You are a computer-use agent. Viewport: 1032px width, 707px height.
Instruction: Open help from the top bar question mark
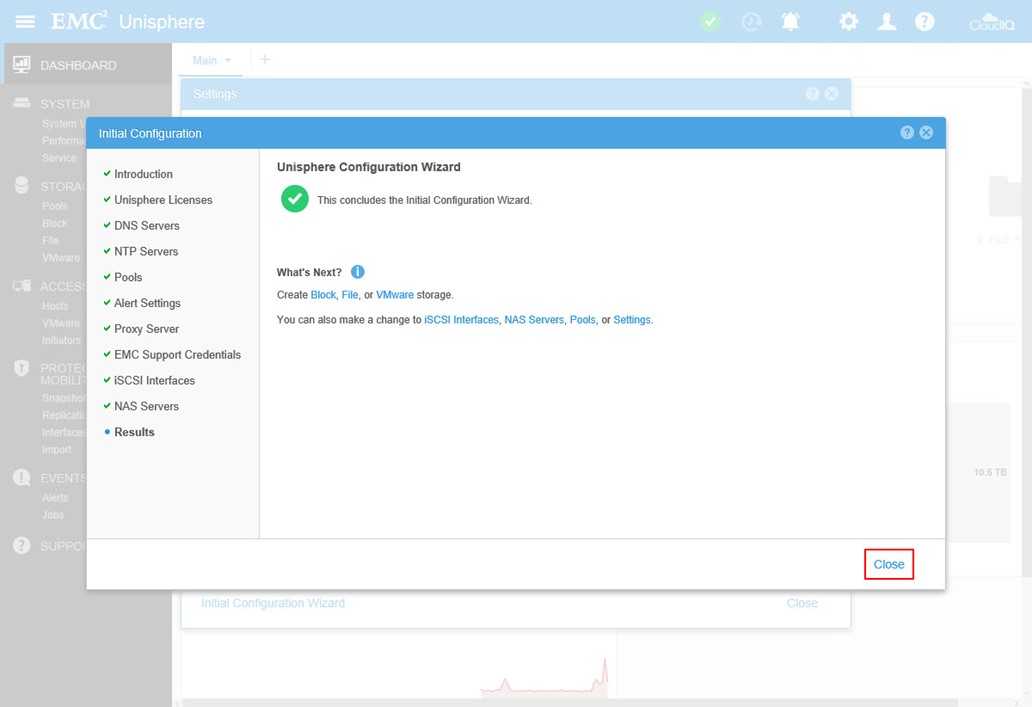(x=924, y=22)
